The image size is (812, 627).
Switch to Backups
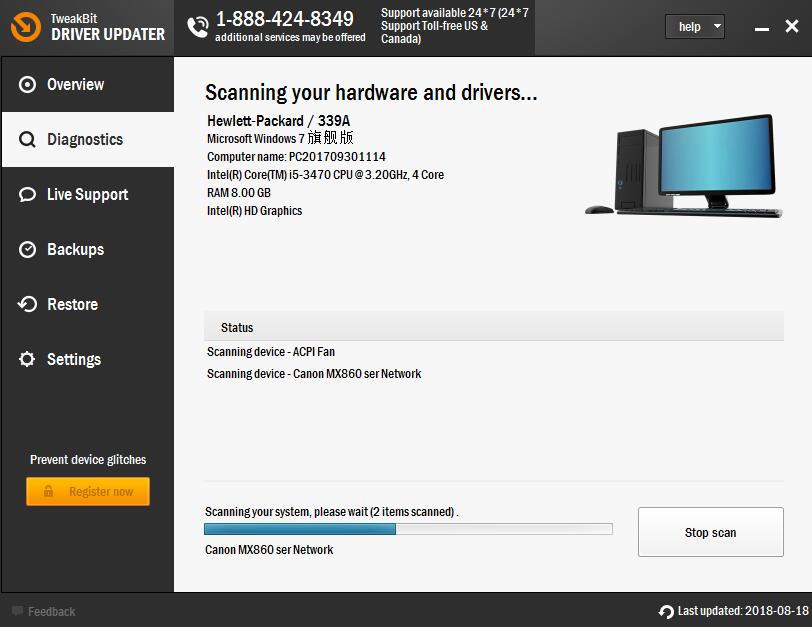(x=88, y=250)
